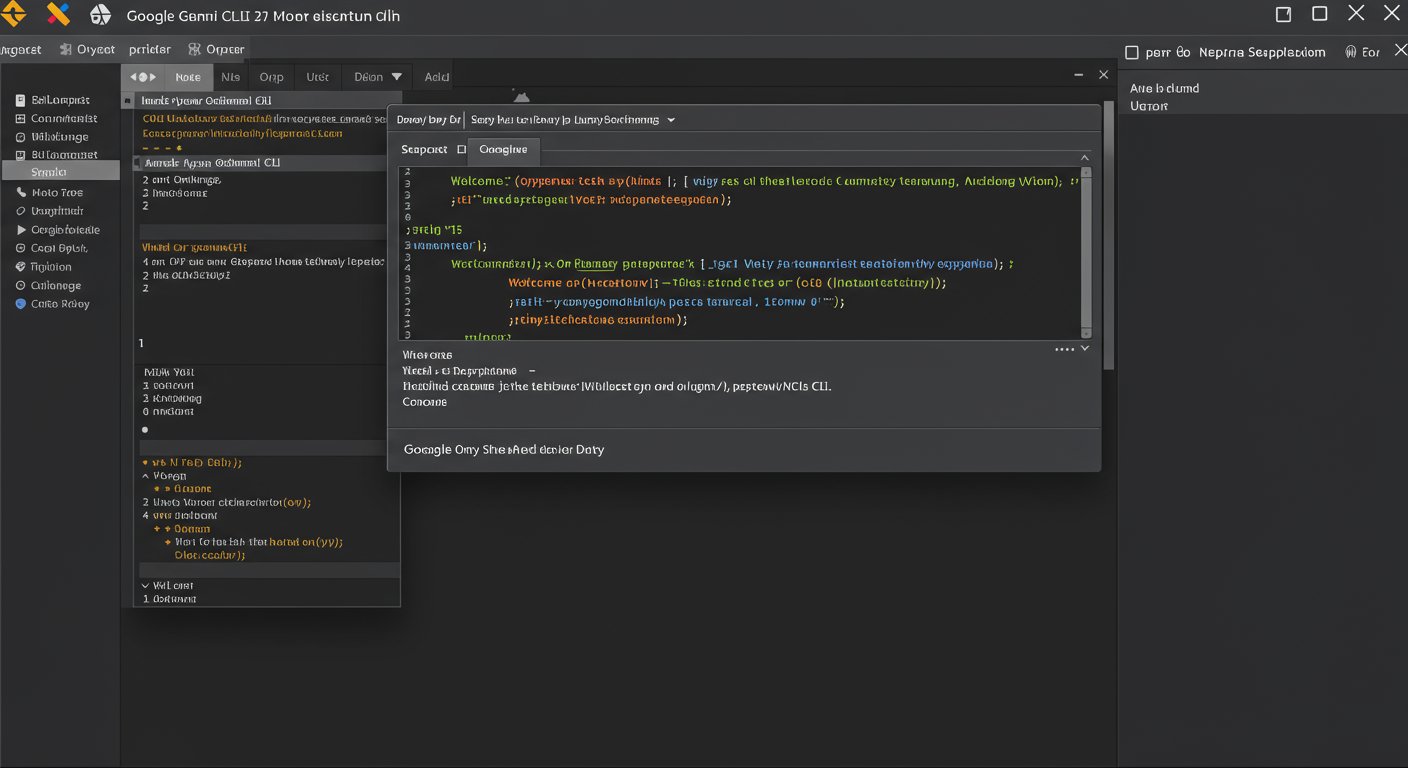The width and height of the screenshot is (1408, 768).
Task: Click the phone icon next to 'Hoto Tree'
Action: tap(21, 192)
